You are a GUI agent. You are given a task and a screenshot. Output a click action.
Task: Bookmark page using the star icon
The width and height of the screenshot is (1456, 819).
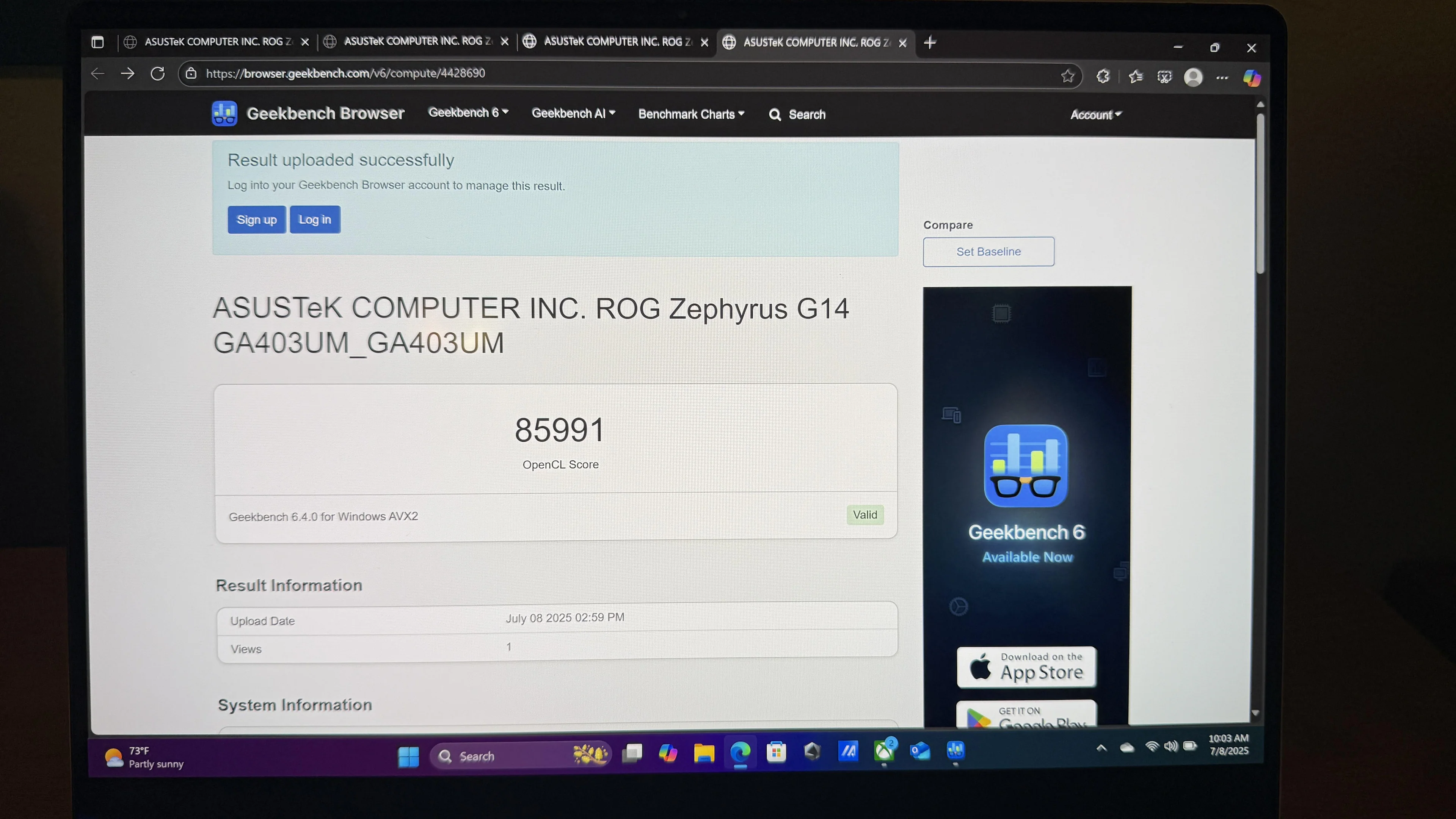pyautogui.click(x=1067, y=76)
